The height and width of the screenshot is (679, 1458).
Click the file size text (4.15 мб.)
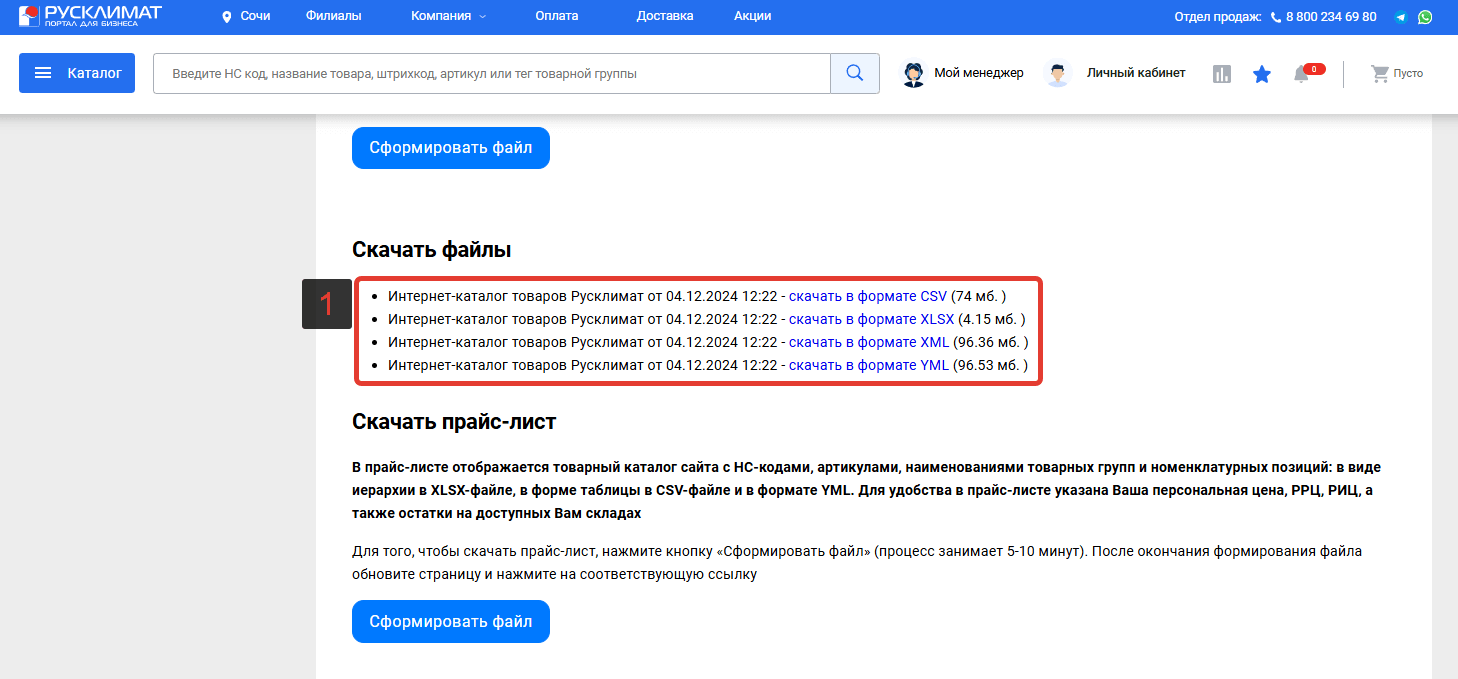pos(992,319)
